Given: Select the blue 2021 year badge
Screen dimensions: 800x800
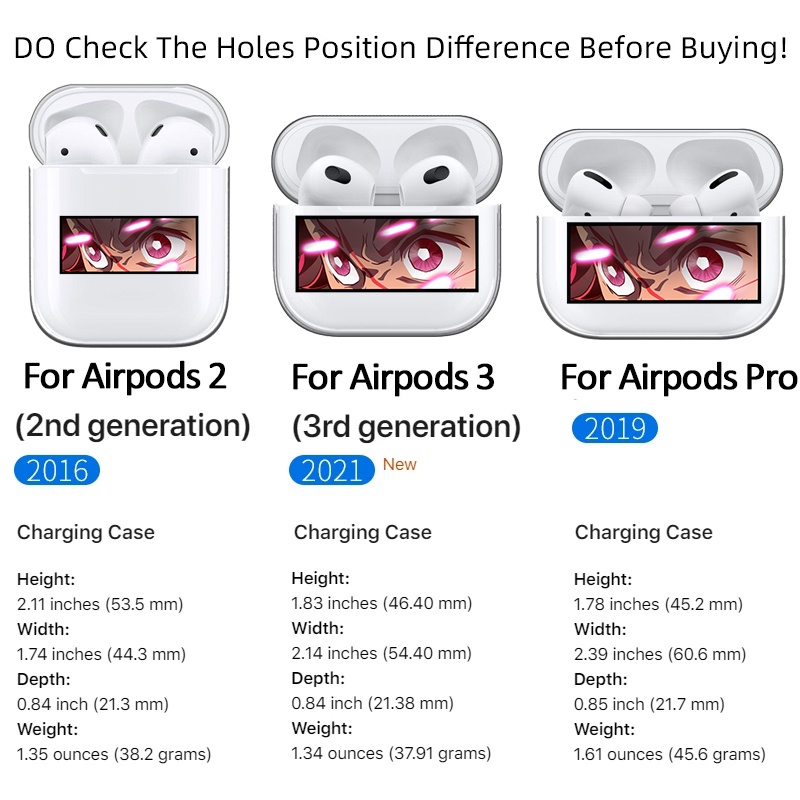Looking at the screenshot, I should tap(331, 470).
